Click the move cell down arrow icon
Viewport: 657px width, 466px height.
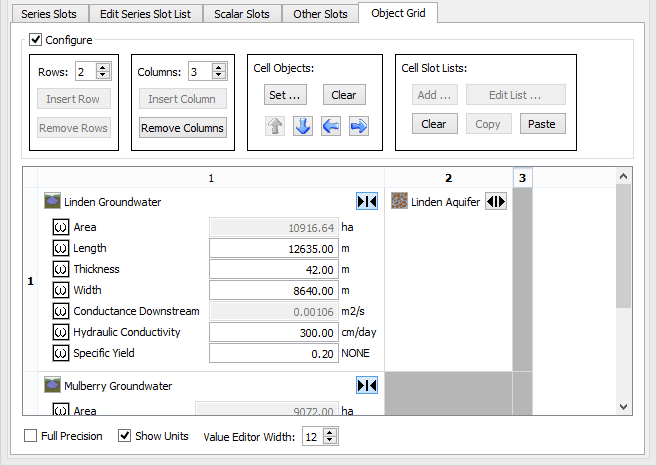(x=303, y=126)
